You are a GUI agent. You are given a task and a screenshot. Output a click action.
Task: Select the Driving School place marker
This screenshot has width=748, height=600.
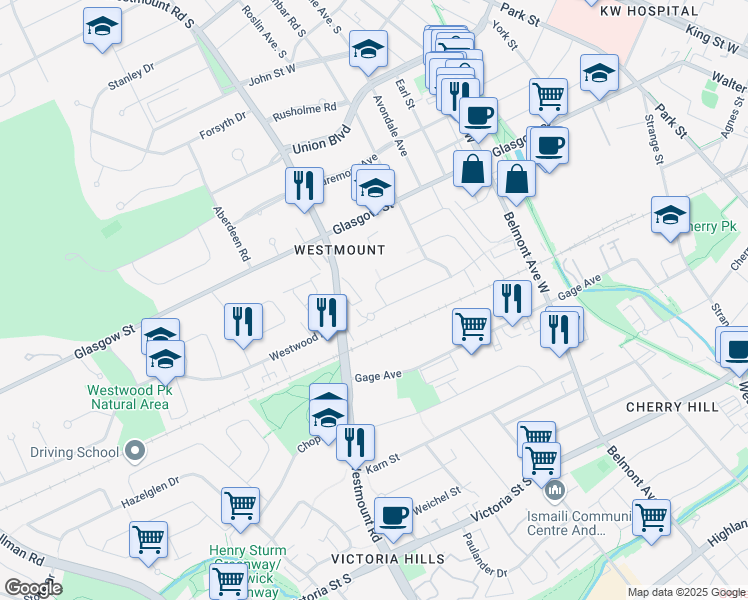tap(133, 452)
